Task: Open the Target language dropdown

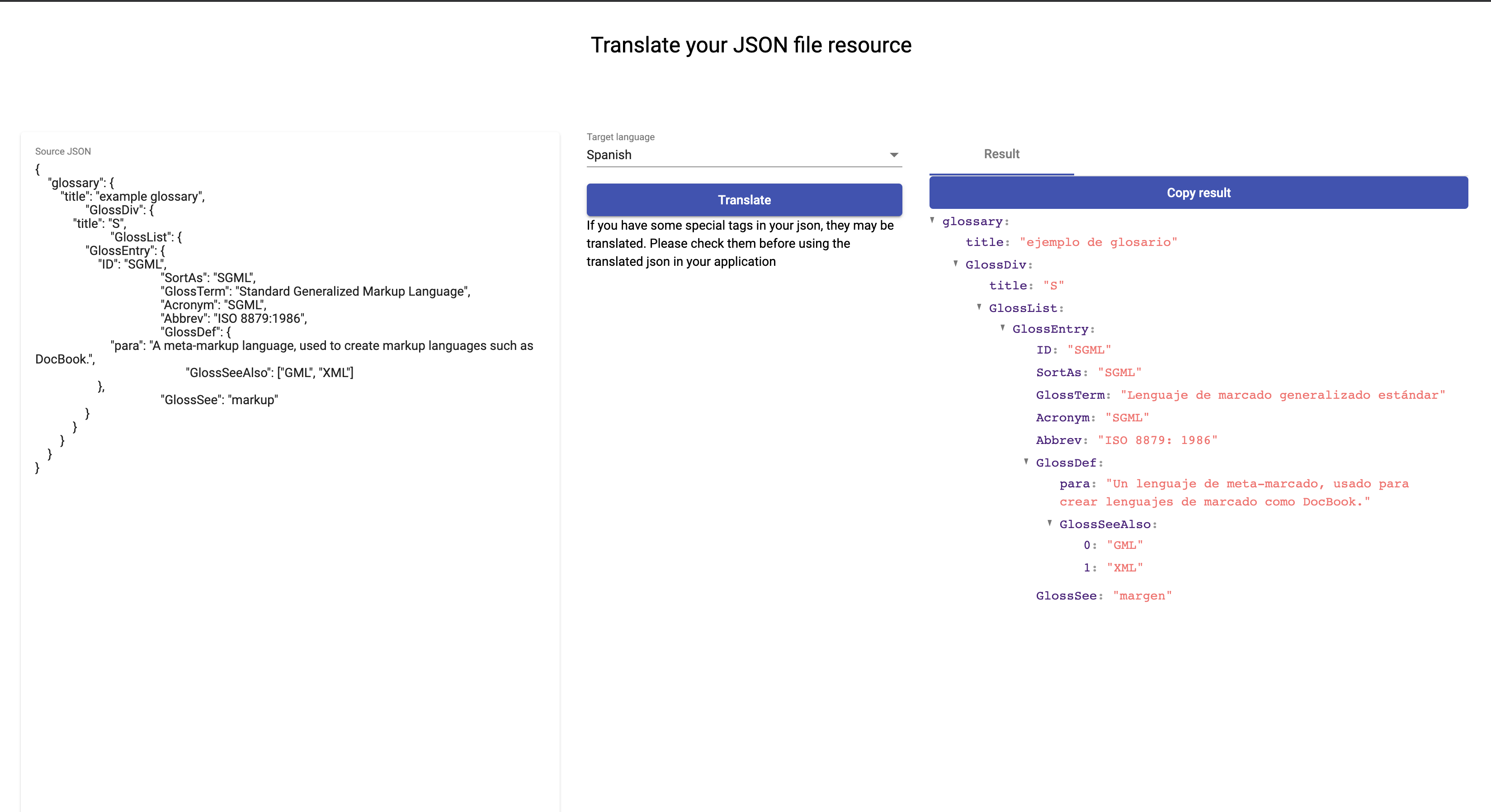Action: coord(743,155)
